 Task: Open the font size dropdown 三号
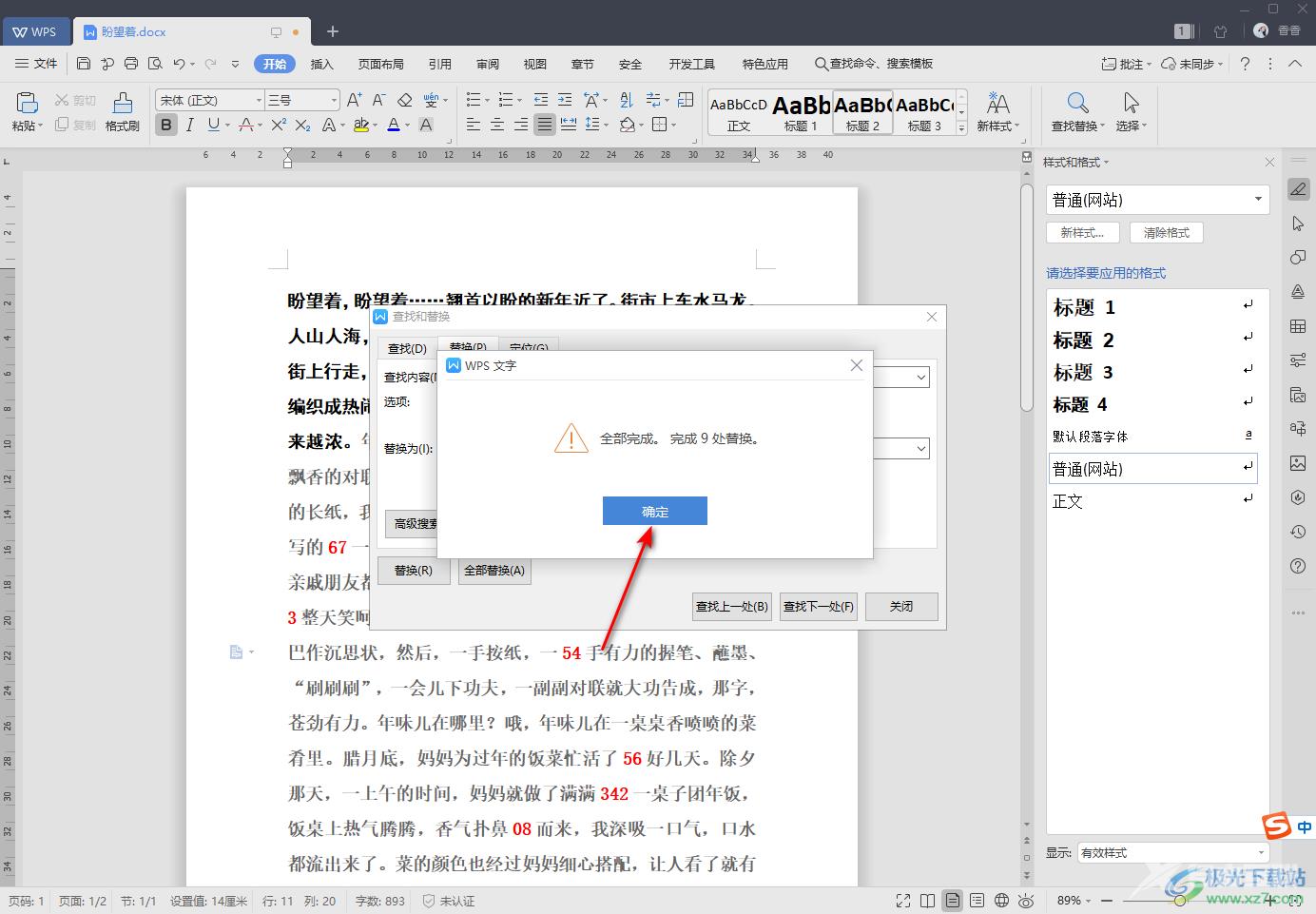(334, 100)
